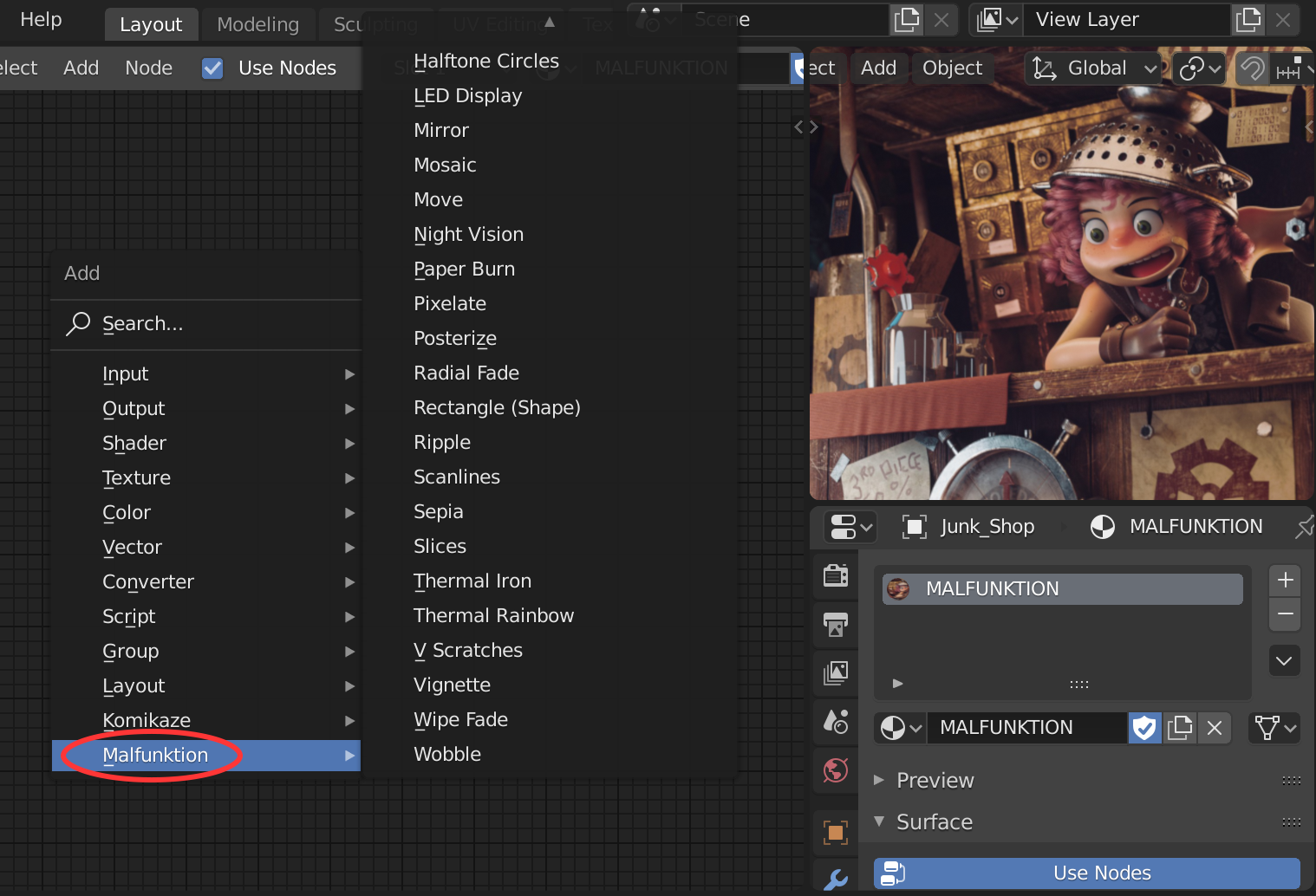Open the Object properties tab

point(835,832)
